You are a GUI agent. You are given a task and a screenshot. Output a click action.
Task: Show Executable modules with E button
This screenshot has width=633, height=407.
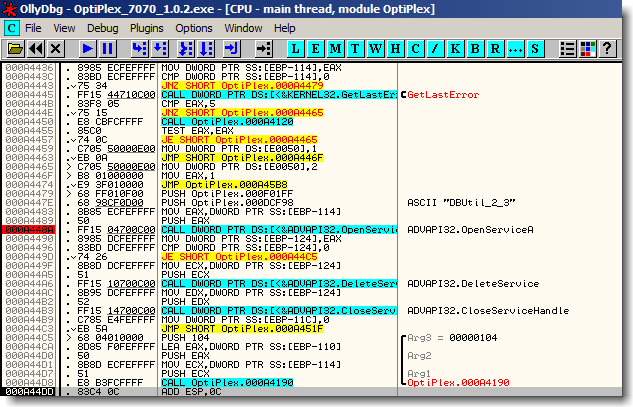(x=315, y=49)
